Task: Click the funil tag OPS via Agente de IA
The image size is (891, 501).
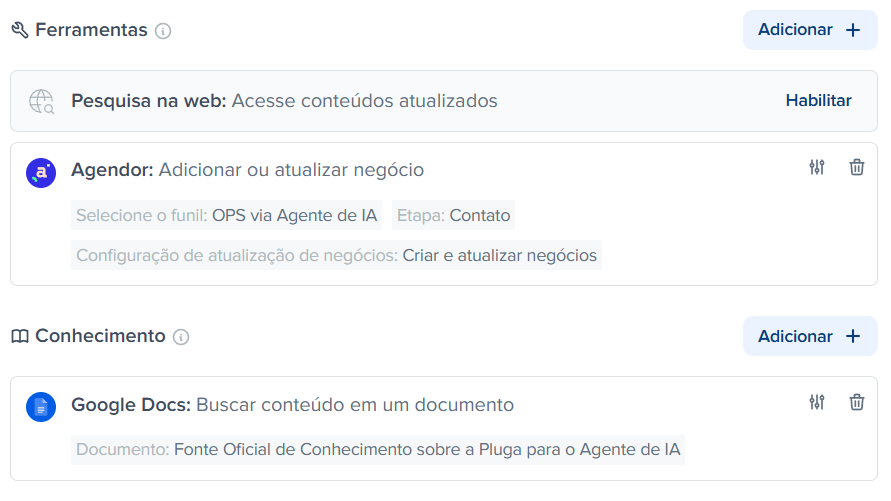Action: pyautogui.click(x=226, y=215)
